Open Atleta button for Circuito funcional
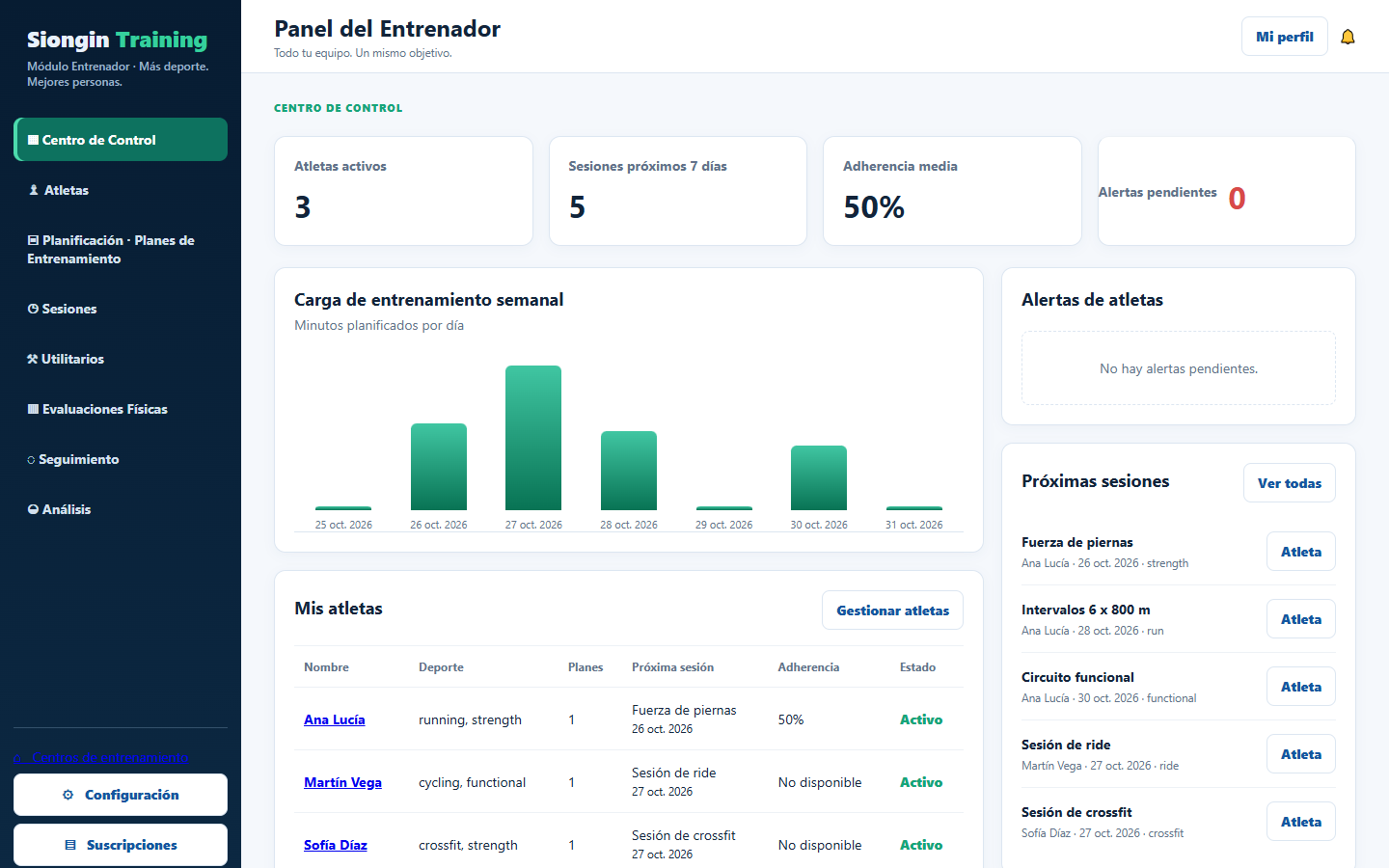The height and width of the screenshot is (868, 1389). pos(1301,687)
